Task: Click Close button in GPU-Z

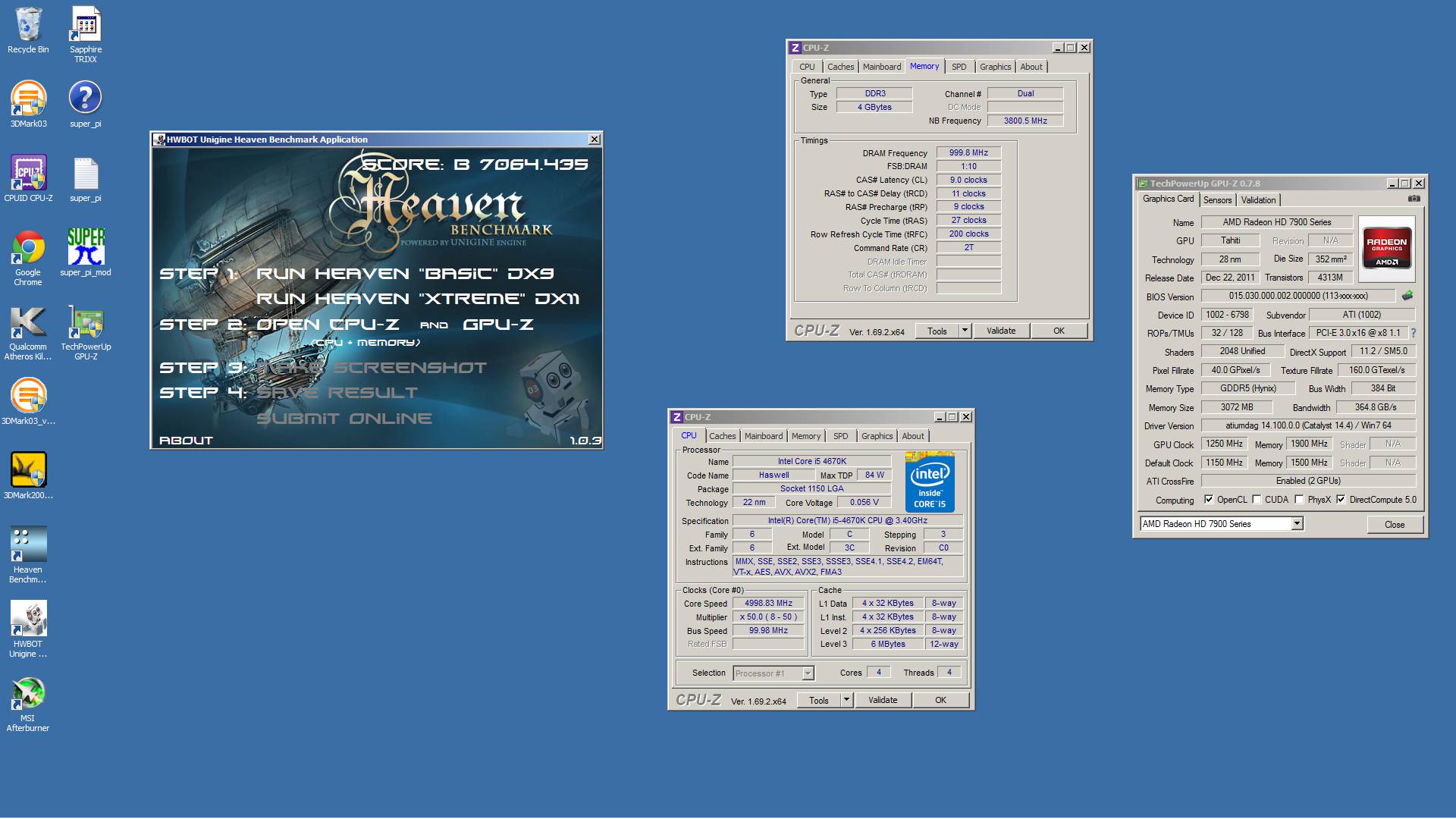Action: [1395, 525]
